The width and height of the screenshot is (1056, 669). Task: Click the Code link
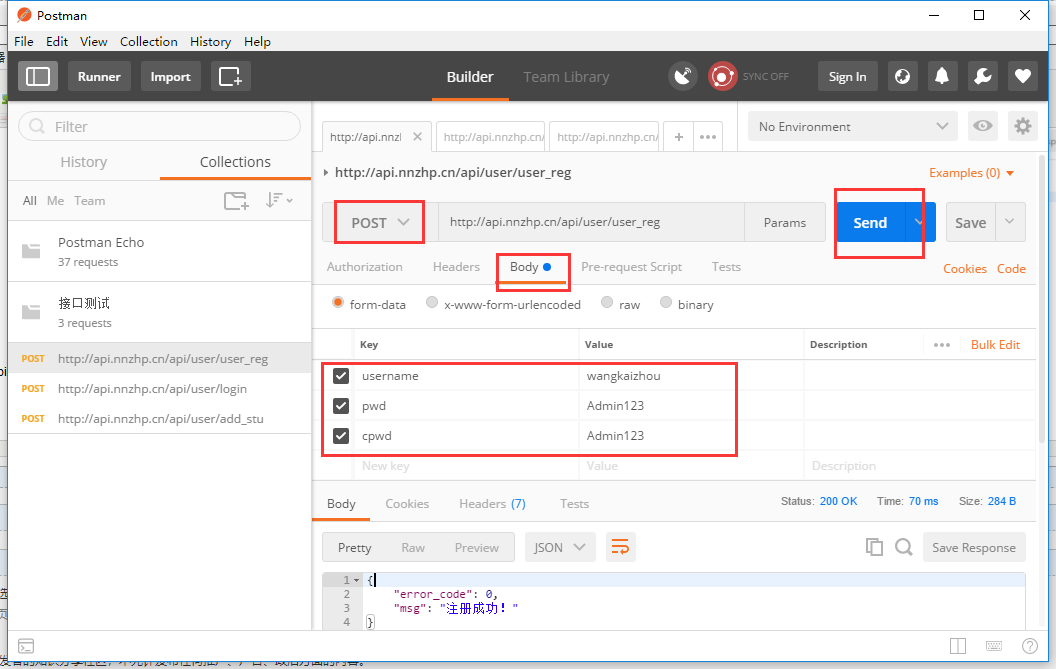(x=1011, y=269)
